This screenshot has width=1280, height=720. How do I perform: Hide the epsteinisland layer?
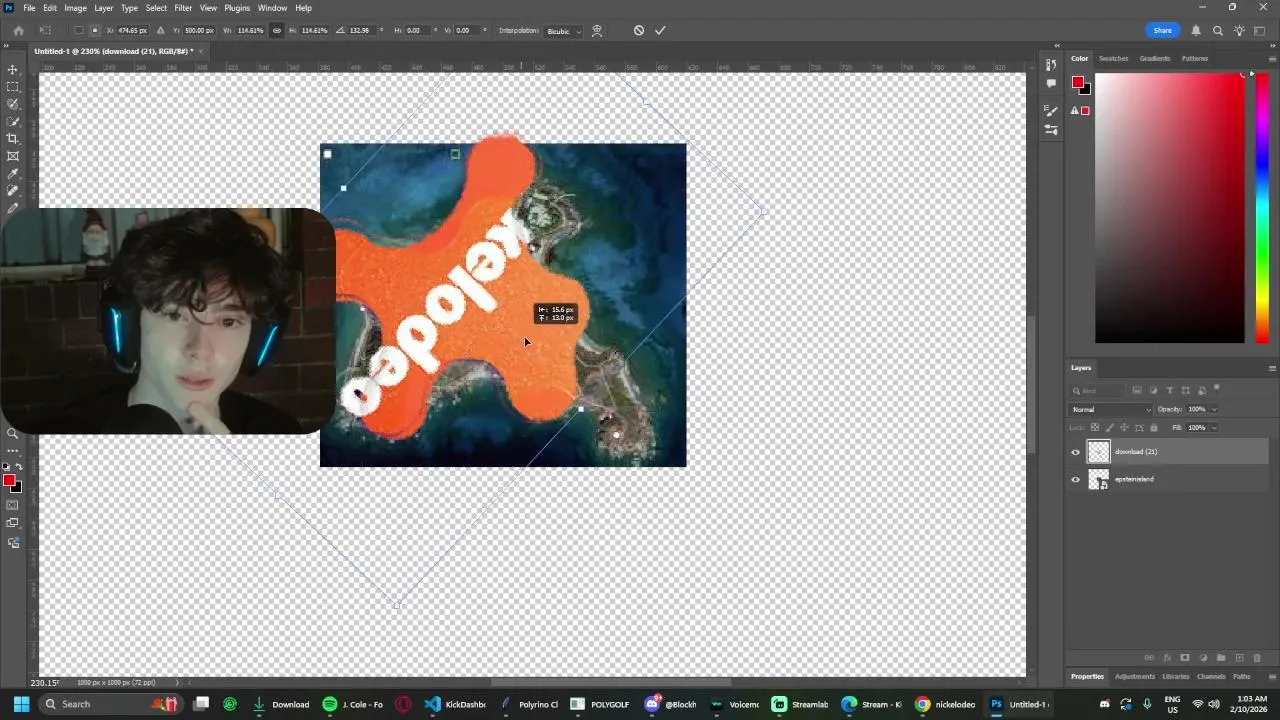(1076, 479)
